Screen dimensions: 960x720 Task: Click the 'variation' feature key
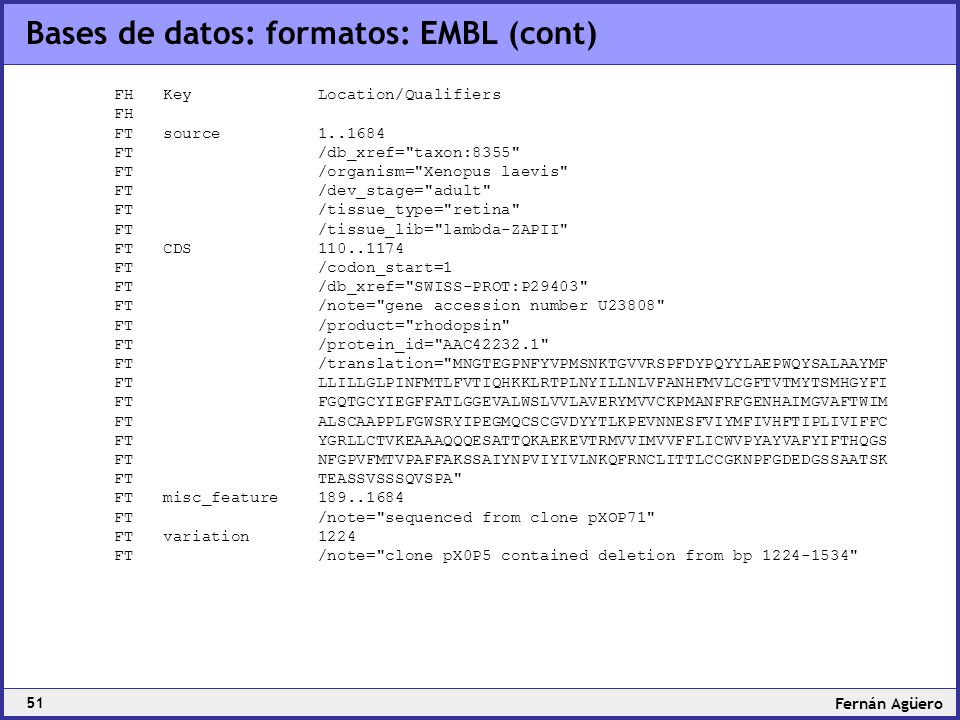pyautogui.click(x=206, y=536)
